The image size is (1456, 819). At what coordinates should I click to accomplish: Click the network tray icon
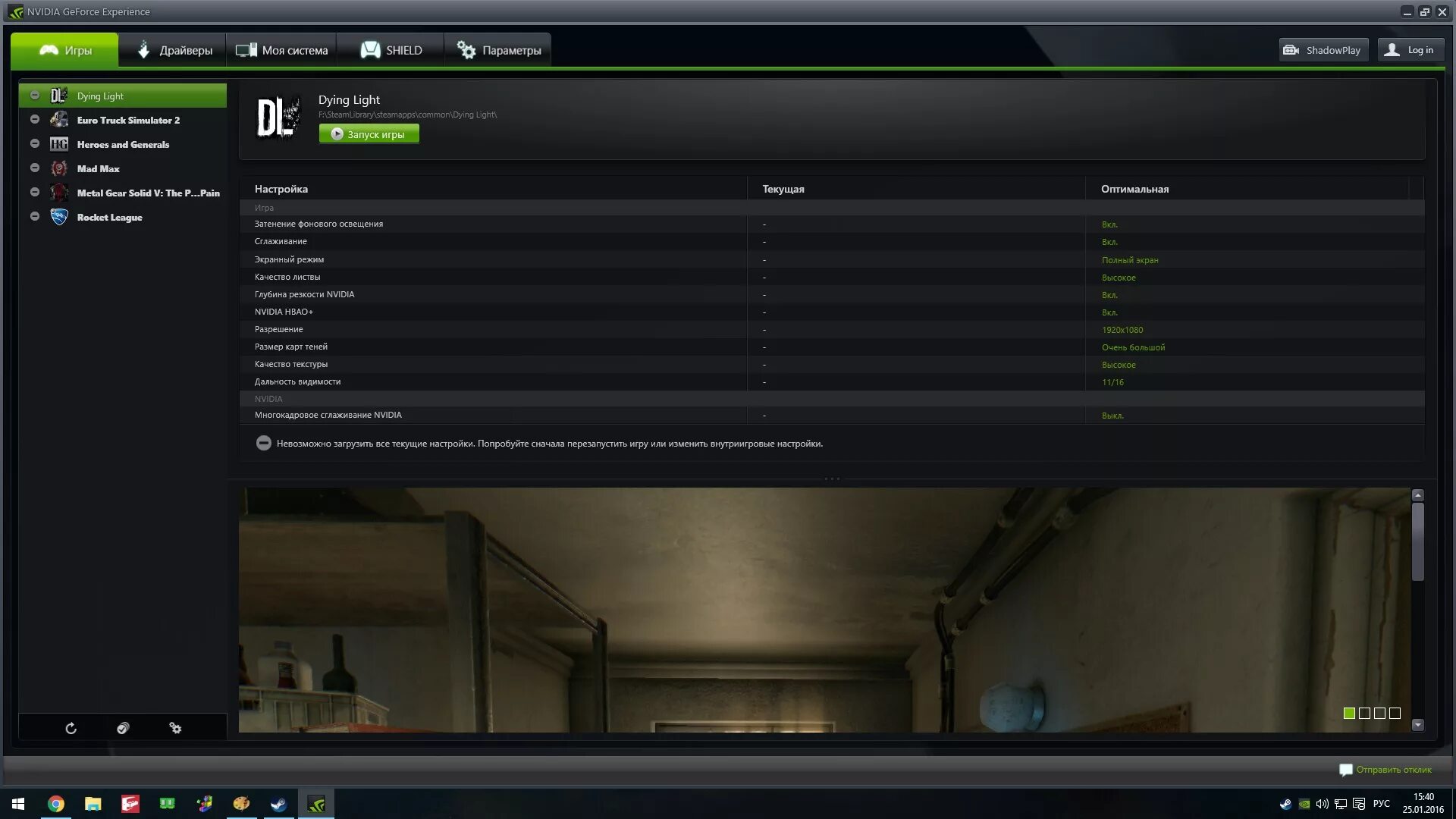click(1341, 804)
